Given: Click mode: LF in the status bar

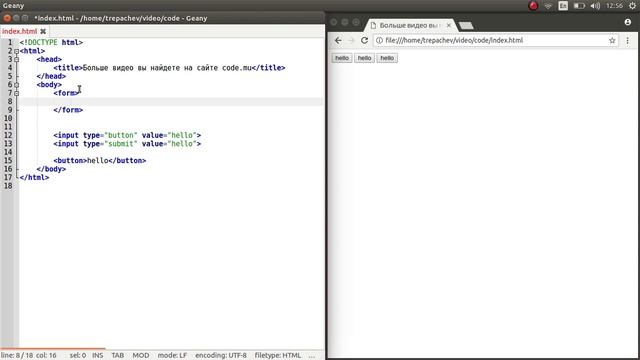Looking at the screenshot, I should pos(172,356).
